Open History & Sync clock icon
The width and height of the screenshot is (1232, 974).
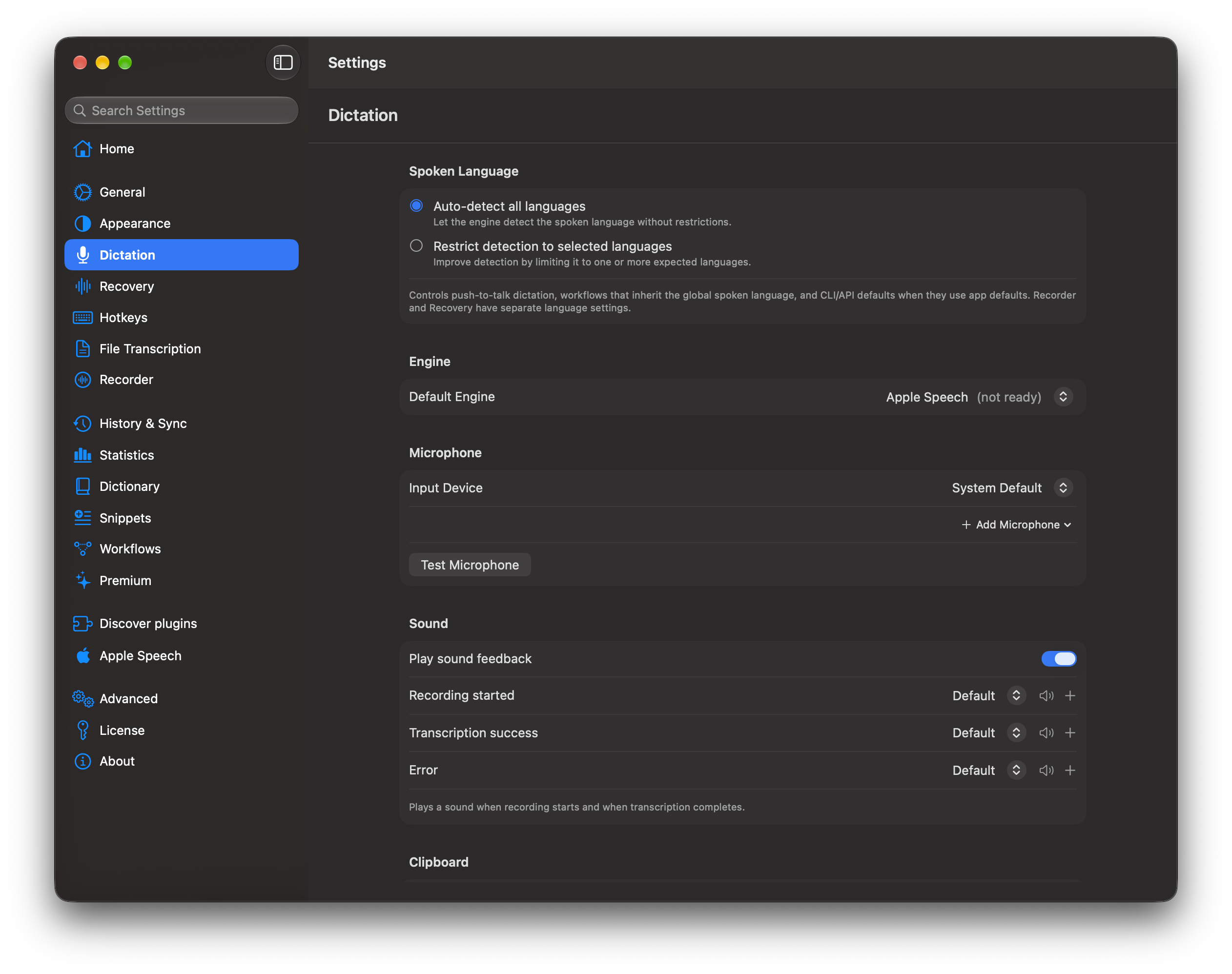point(82,424)
